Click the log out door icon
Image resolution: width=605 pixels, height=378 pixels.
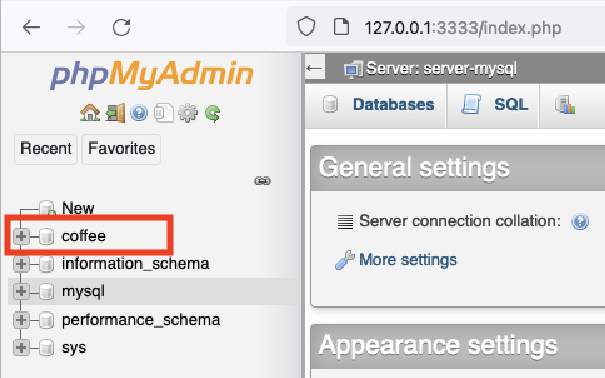[x=115, y=113]
